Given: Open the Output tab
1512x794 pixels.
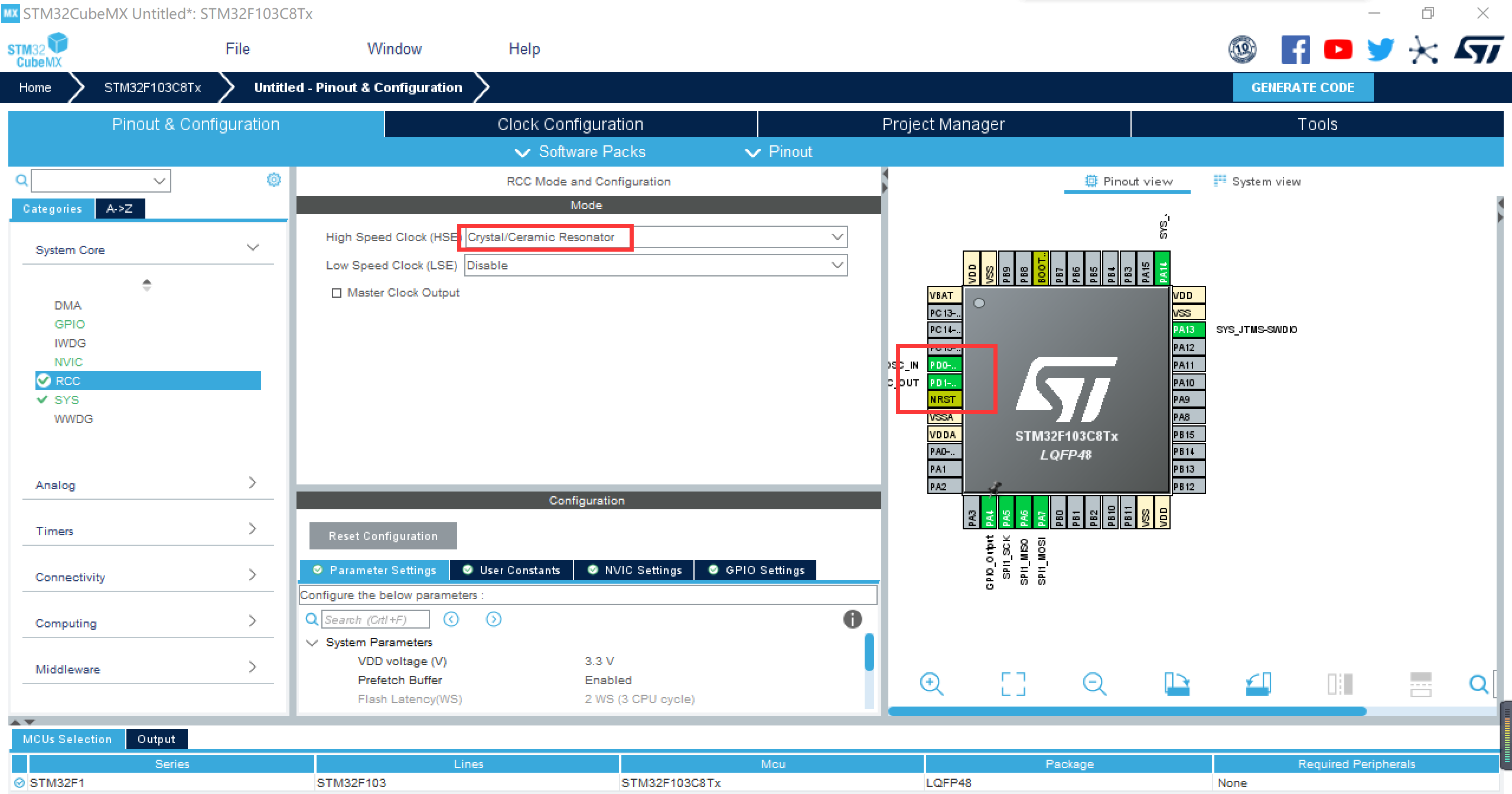Looking at the screenshot, I should click(x=157, y=739).
